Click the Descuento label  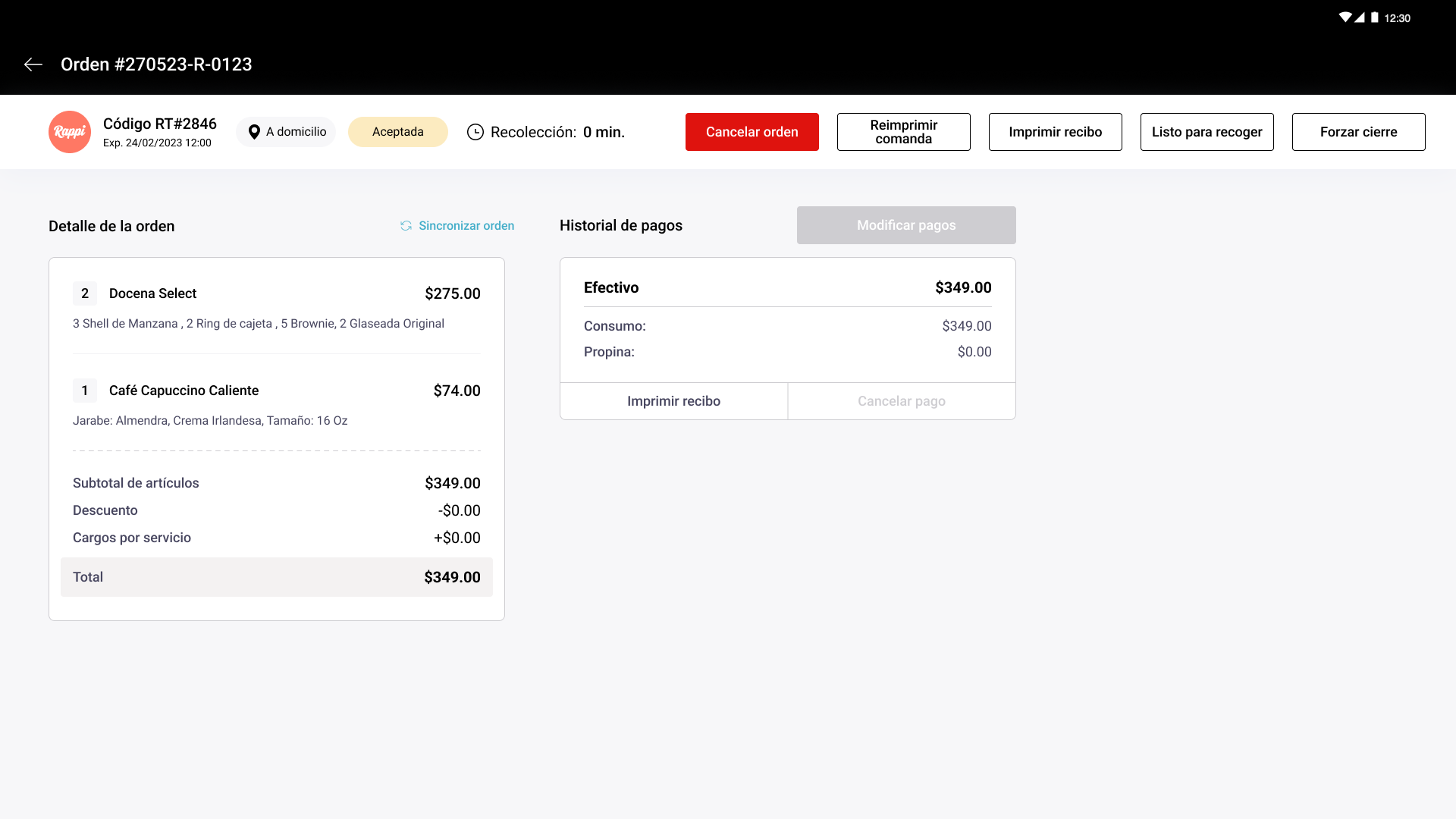(x=105, y=510)
